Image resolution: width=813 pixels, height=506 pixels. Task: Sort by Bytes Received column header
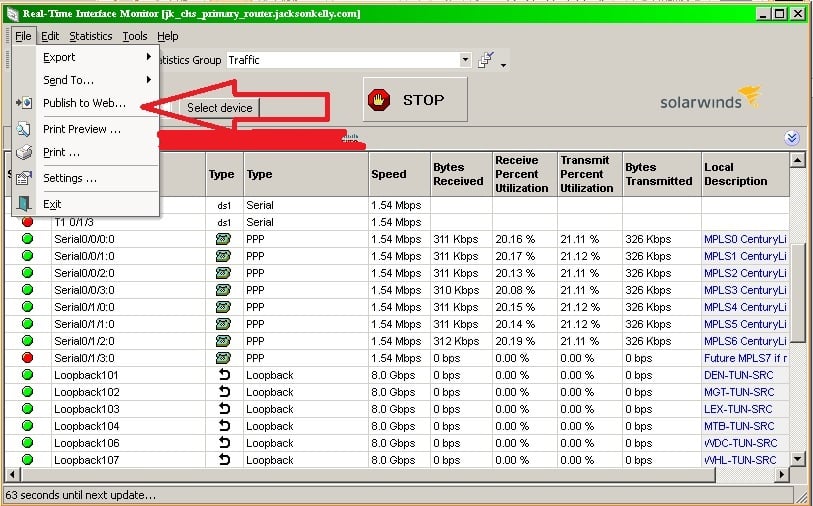coord(461,174)
